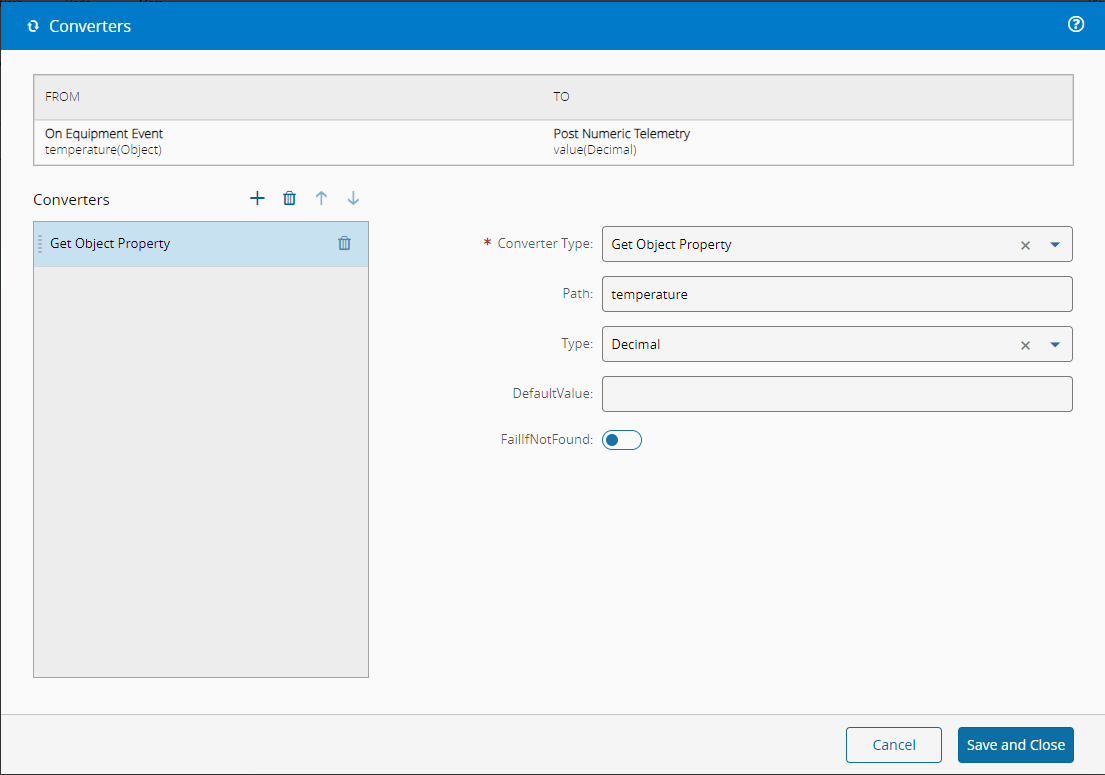This screenshot has height=775, width=1105.
Task: Click into the DefaultValue text field
Action: point(836,394)
